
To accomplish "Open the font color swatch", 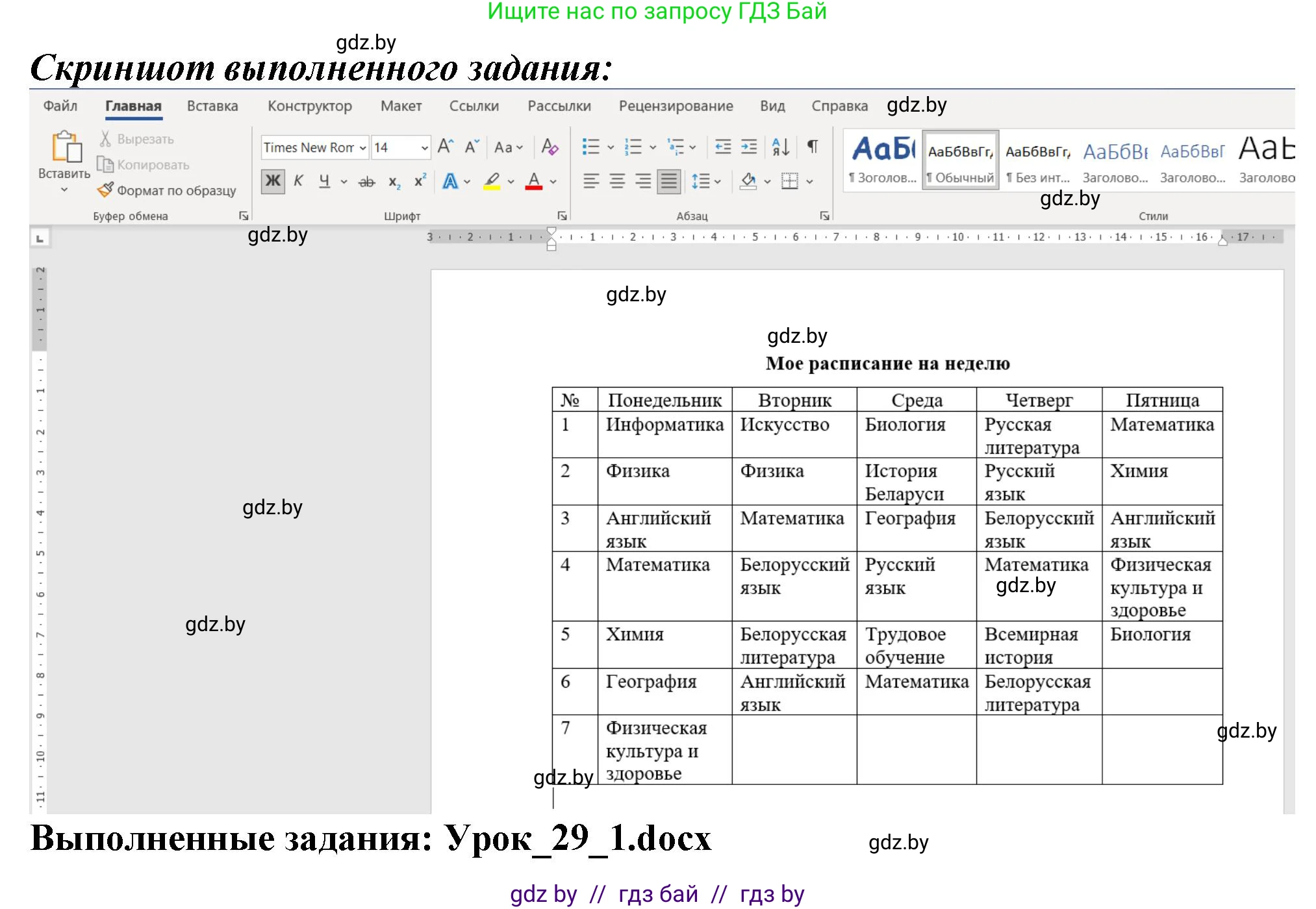I will pyautogui.click(x=534, y=181).
